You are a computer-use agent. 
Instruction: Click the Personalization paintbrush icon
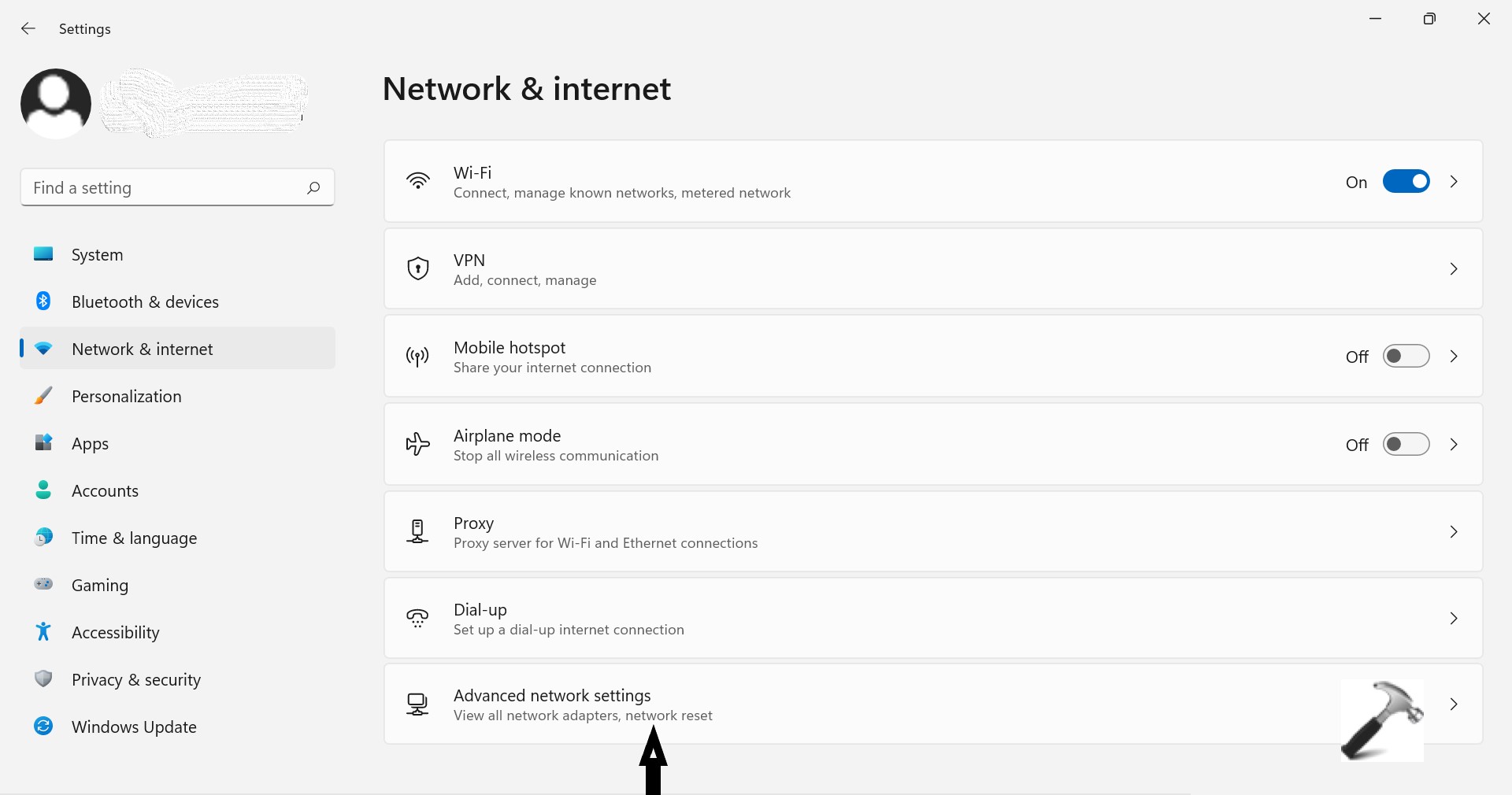(x=43, y=396)
